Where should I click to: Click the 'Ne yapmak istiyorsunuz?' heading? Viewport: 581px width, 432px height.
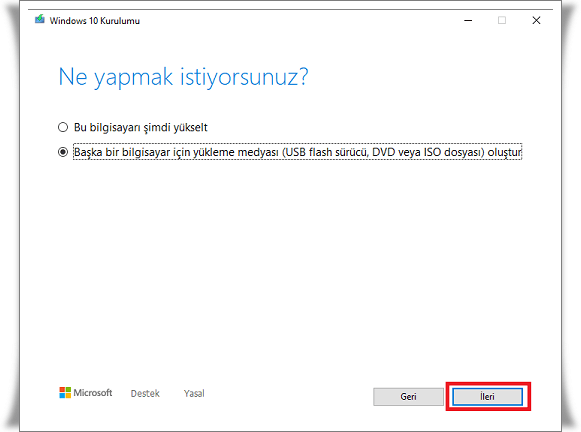click(183, 77)
